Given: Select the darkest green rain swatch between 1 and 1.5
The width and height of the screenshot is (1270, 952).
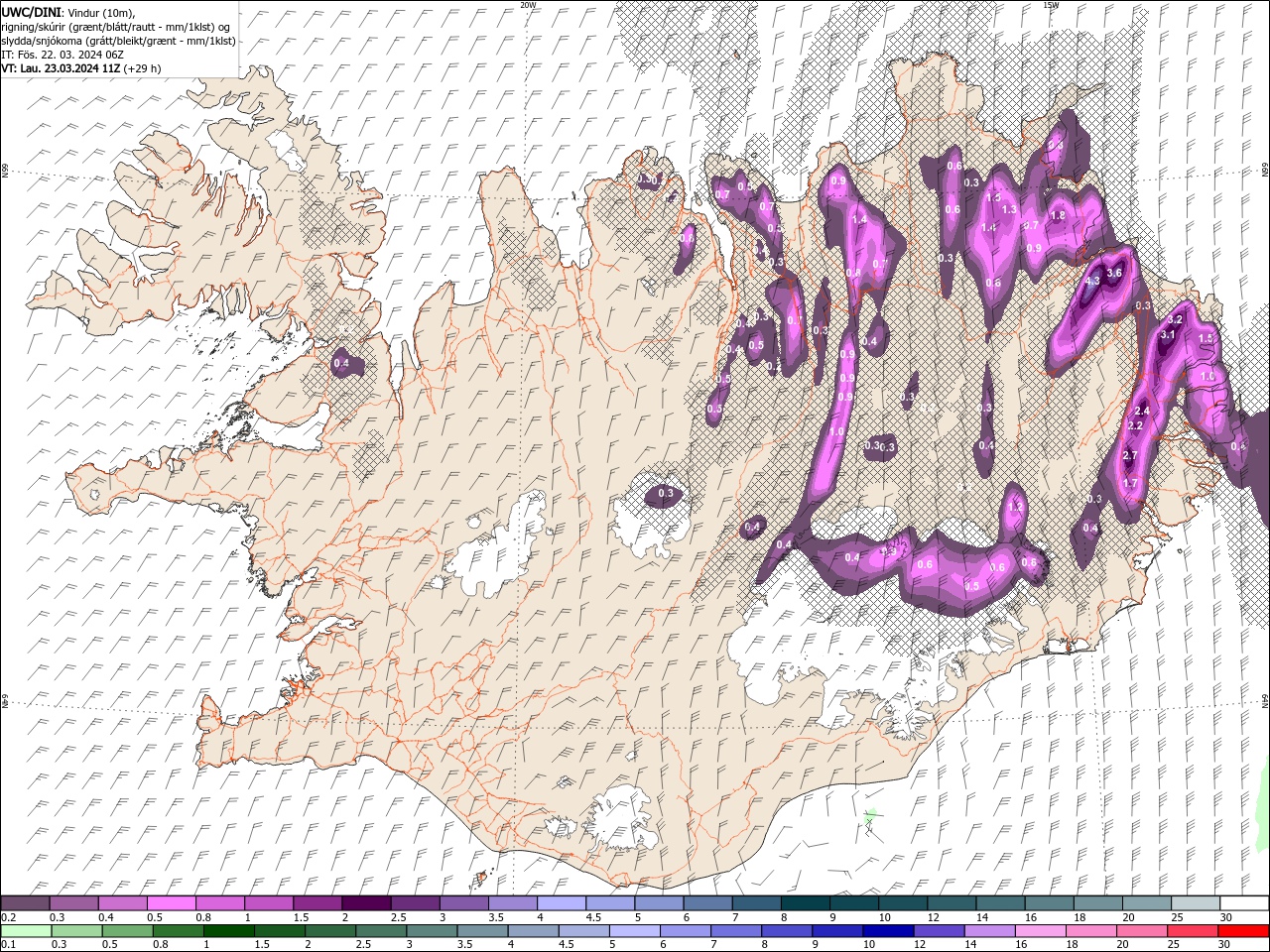Looking at the screenshot, I should pyautogui.click(x=228, y=931).
